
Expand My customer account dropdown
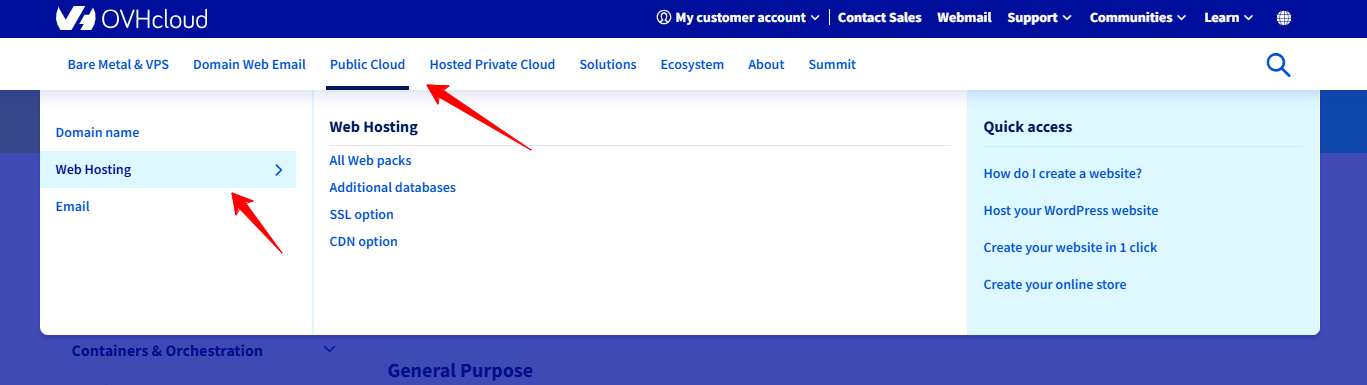738,17
